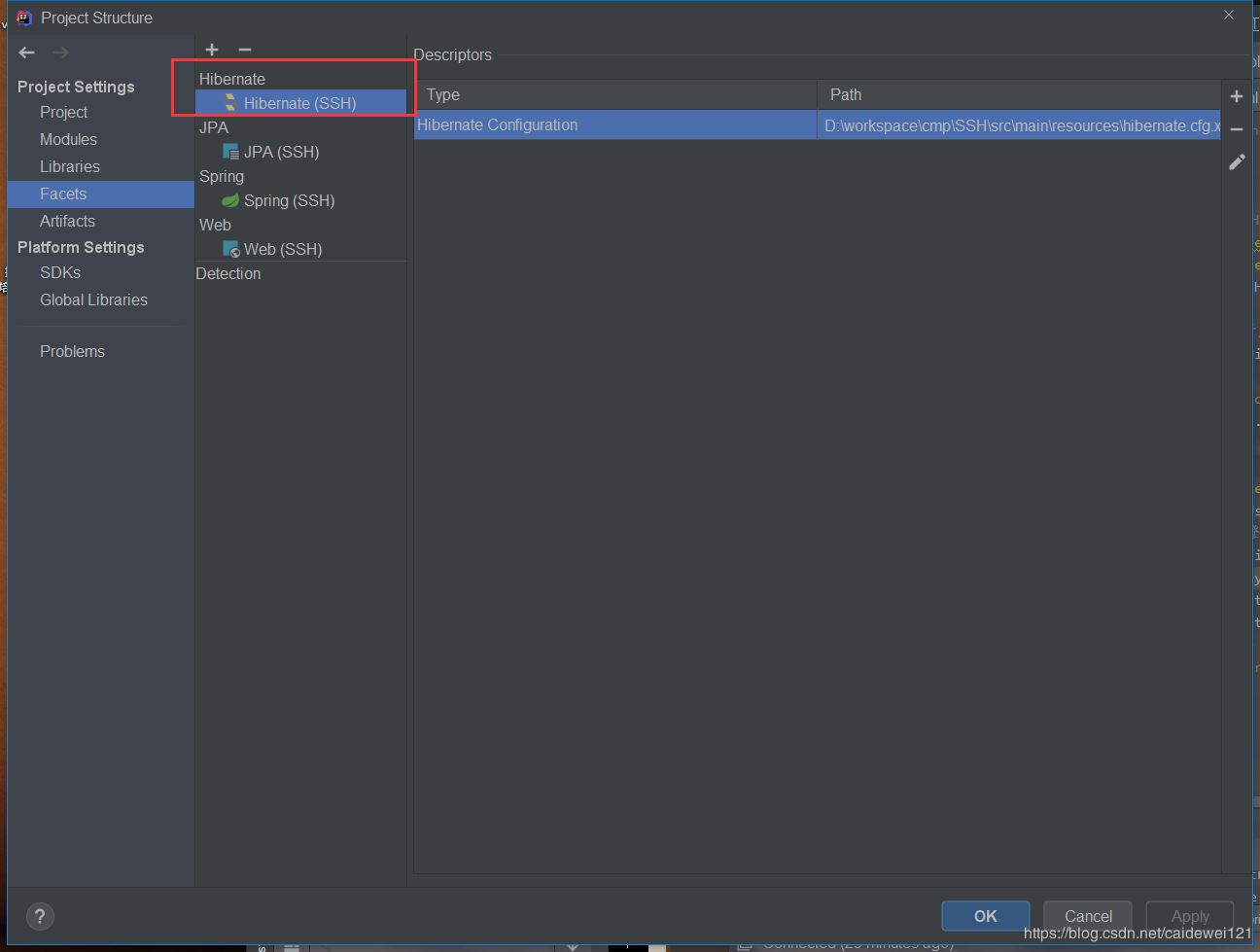
Task: Open the Detection section
Action: [x=228, y=273]
